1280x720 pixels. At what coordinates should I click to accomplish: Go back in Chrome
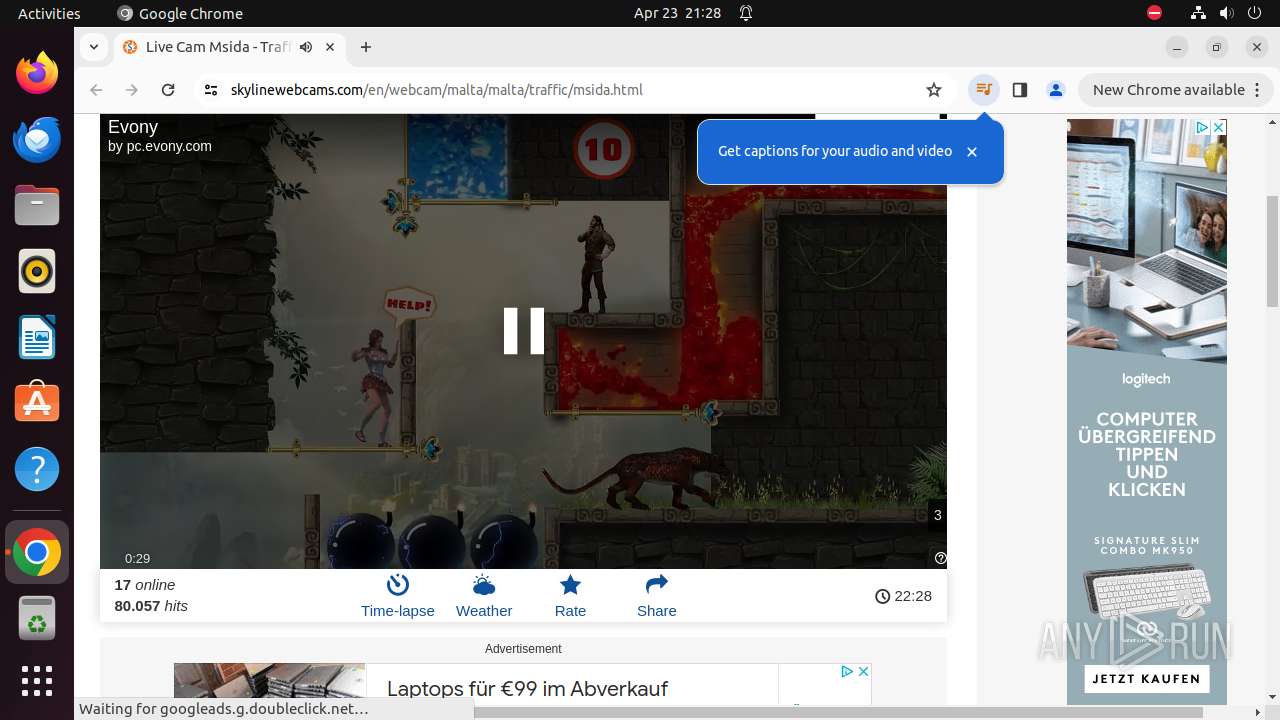(96, 90)
